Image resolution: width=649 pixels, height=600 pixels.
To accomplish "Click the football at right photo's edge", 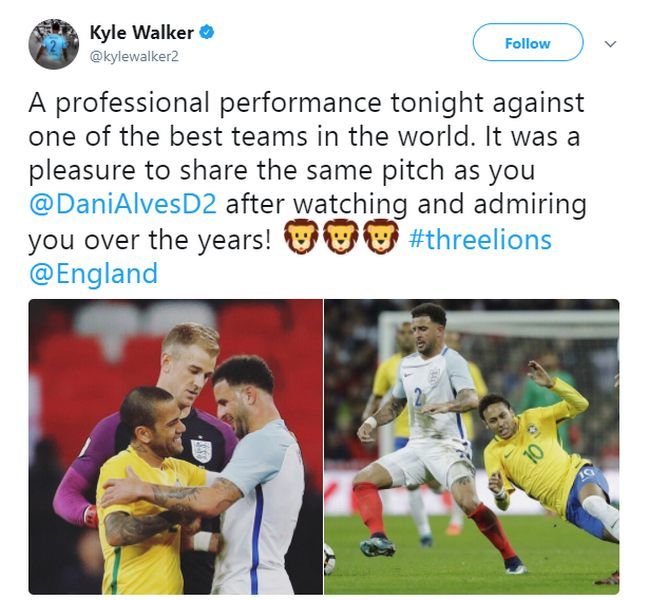I will click(x=329, y=559).
